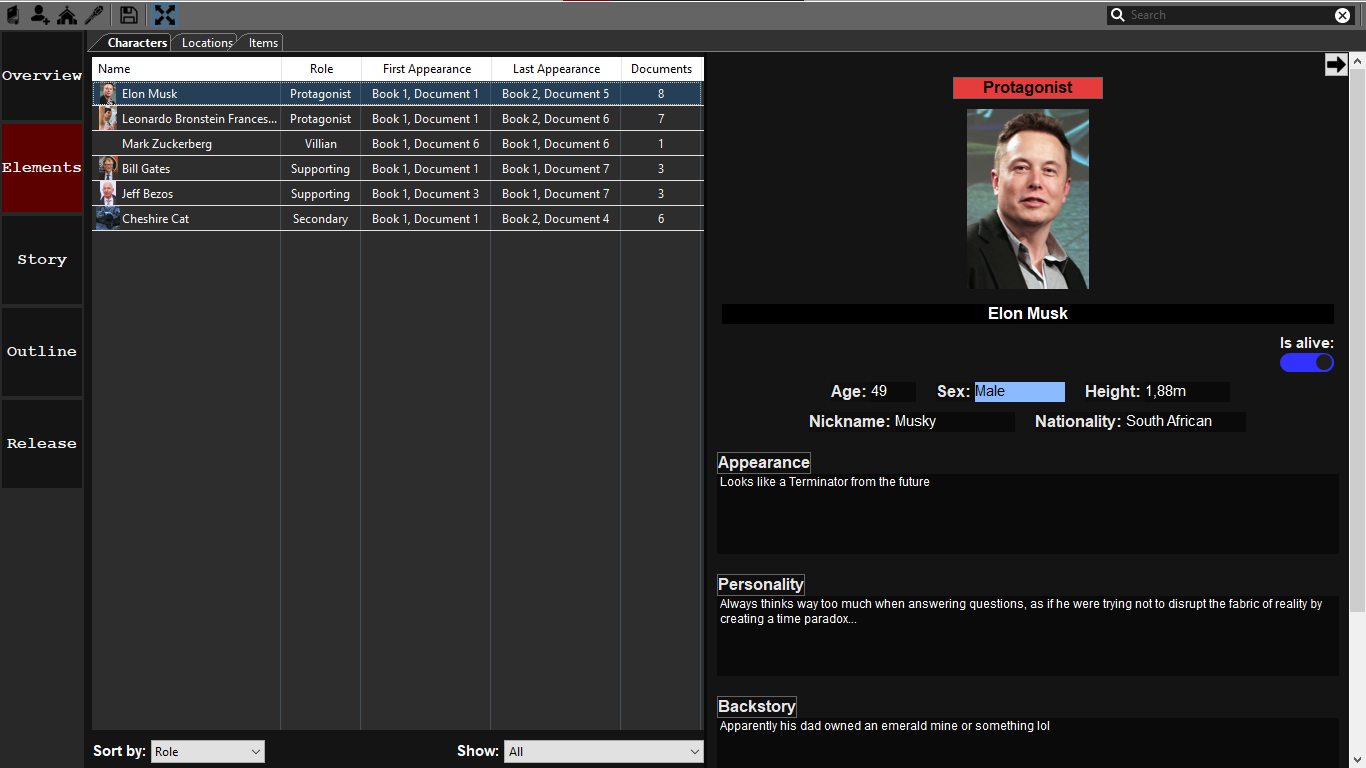Click Book 2, Document 5 last appearance cell

coord(556,94)
